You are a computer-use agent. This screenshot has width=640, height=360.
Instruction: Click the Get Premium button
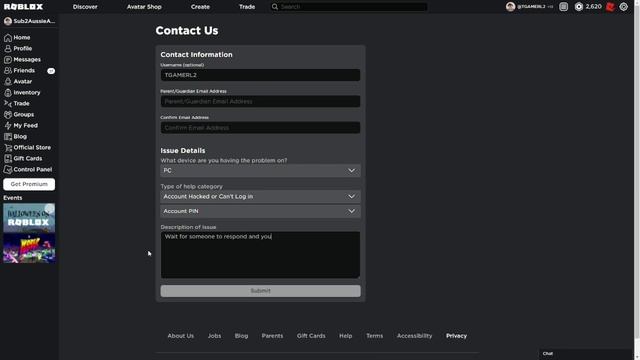(29, 184)
